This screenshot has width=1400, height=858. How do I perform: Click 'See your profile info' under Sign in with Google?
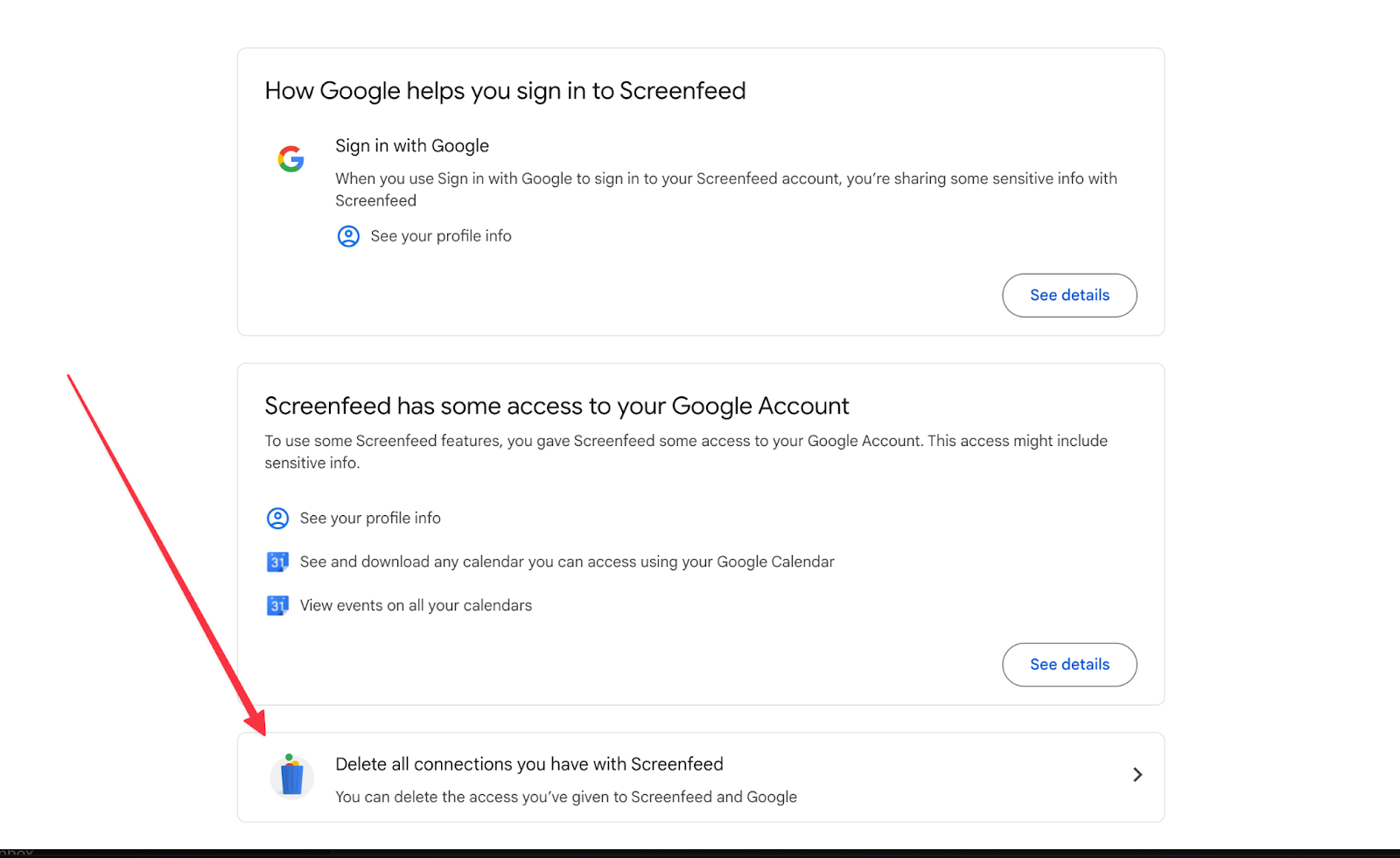tap(441, 236)
